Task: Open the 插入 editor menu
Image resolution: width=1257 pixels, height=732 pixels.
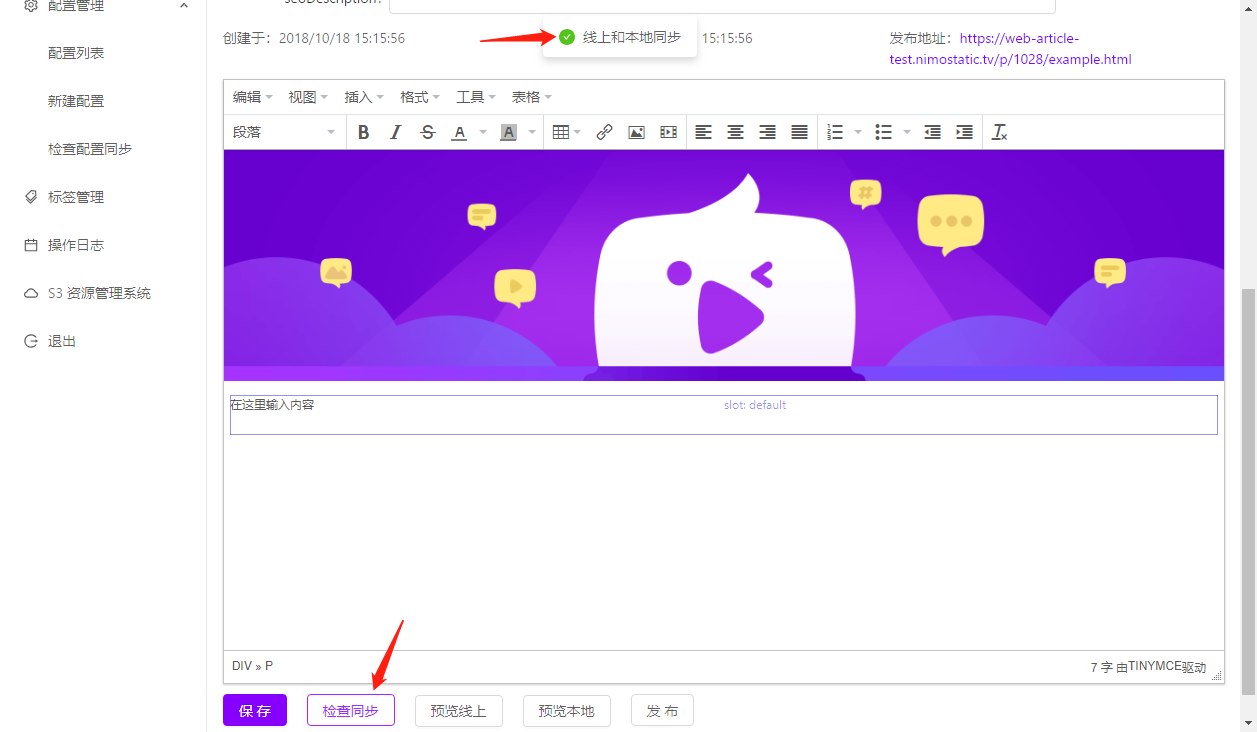Action: click(x=364, y=97)
